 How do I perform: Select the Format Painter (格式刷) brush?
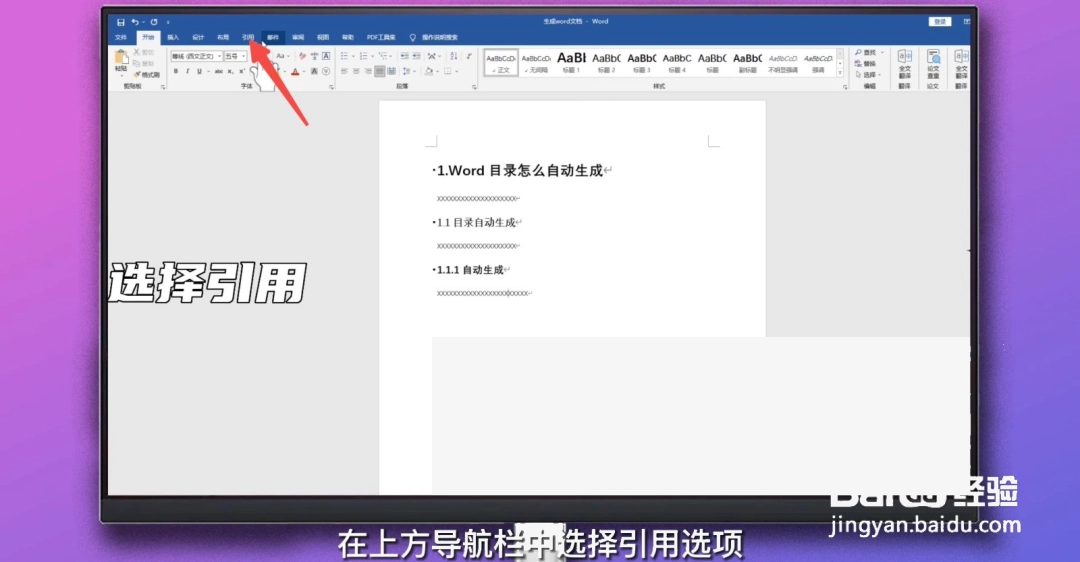click(146, 75)
